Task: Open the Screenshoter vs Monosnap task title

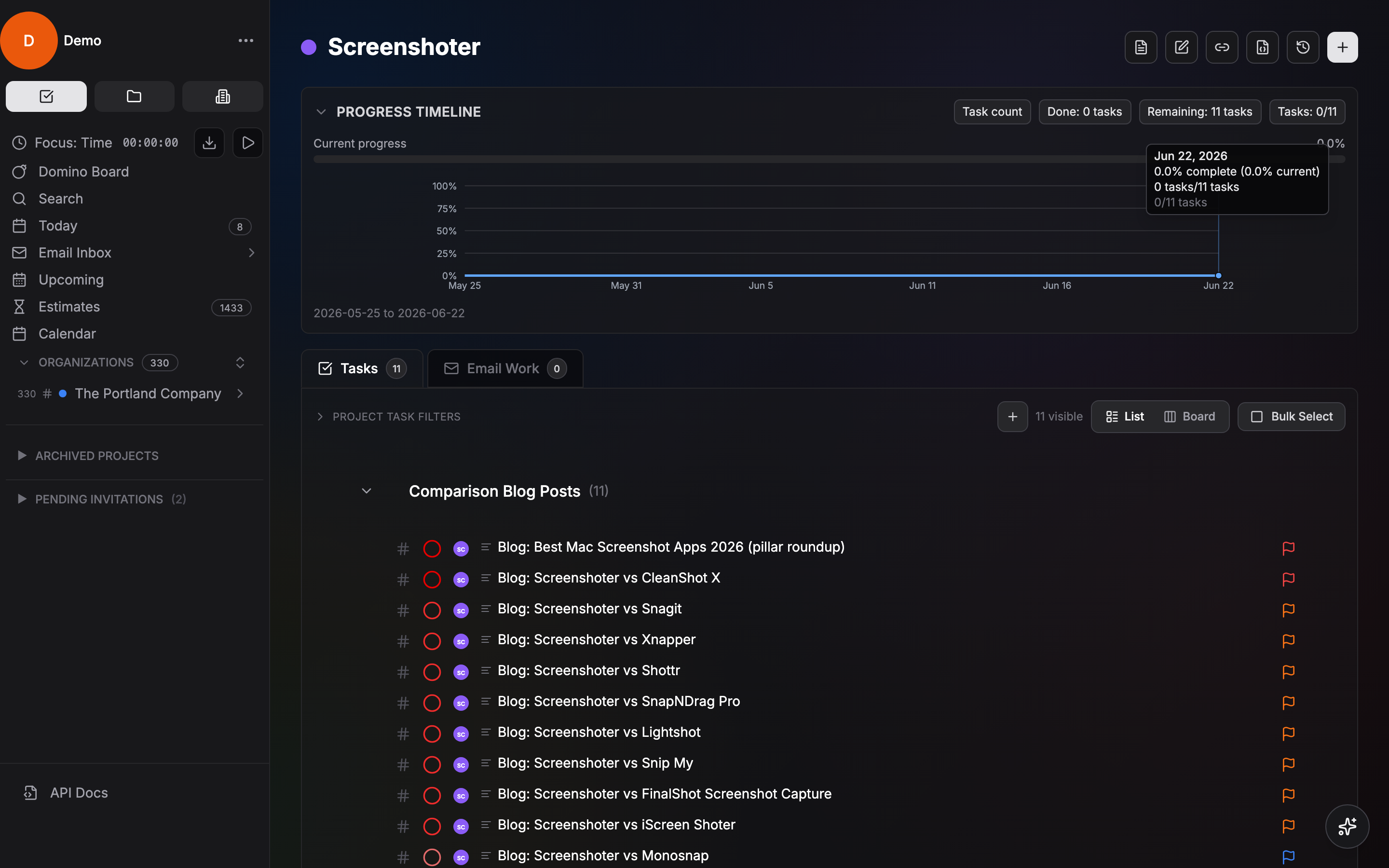Action: [603, 855]
